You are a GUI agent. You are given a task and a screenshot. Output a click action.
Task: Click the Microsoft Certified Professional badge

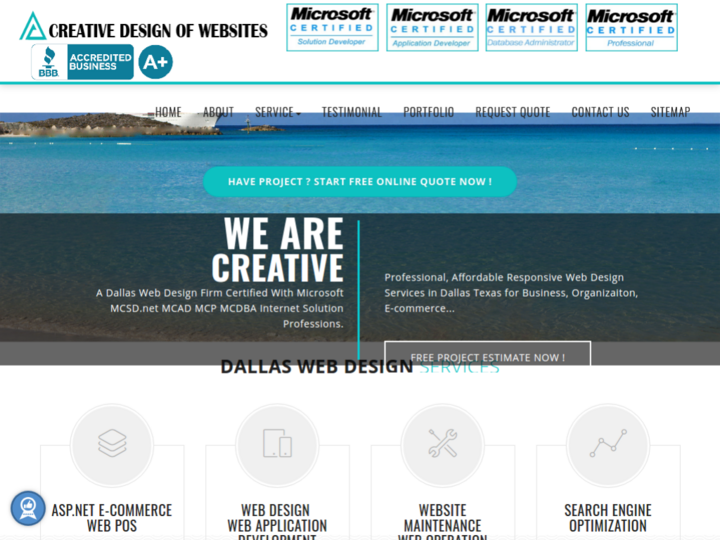[631, 28]
